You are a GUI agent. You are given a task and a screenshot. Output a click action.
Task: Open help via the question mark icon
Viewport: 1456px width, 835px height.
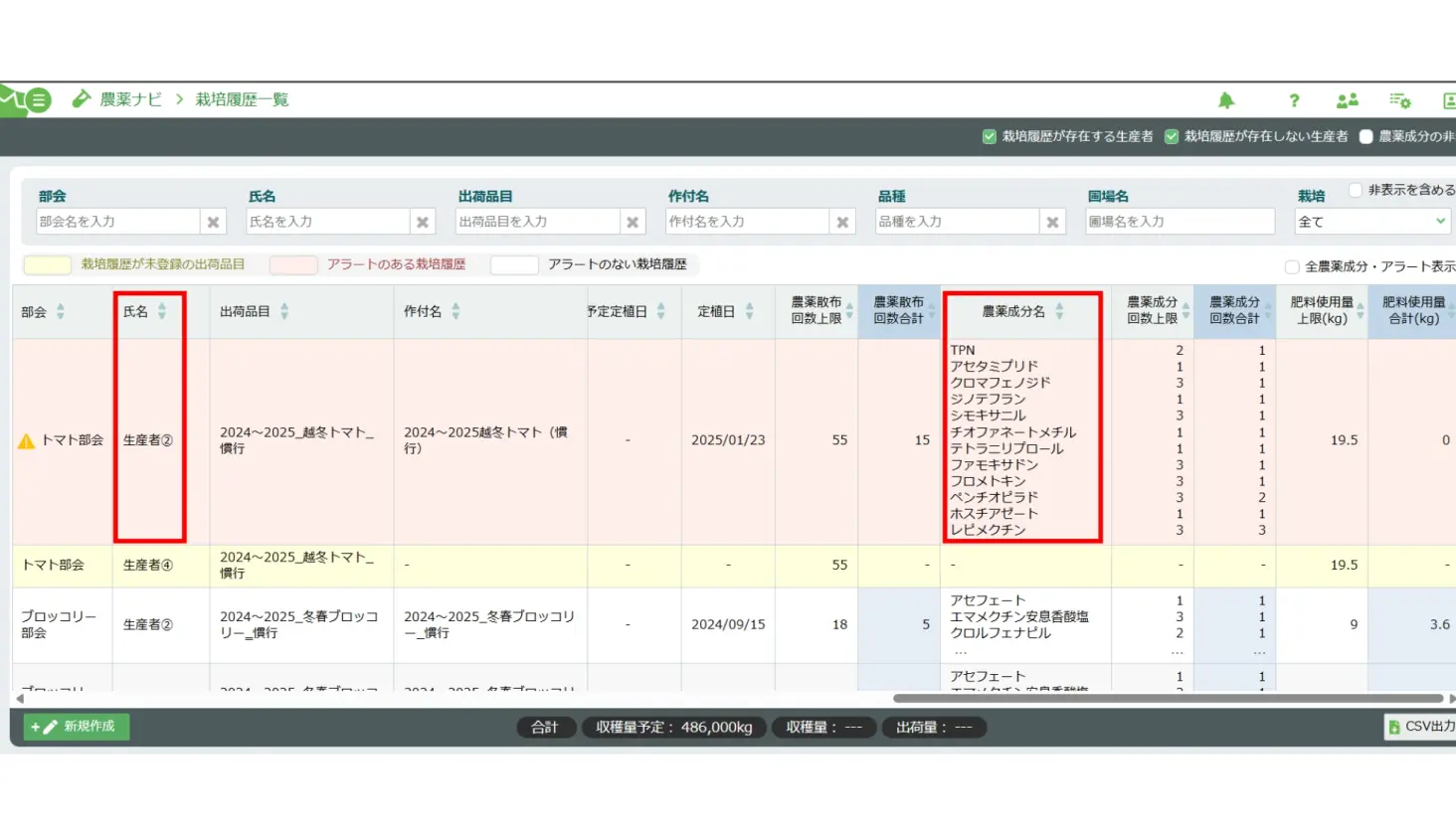pyautogui.click(x=1294, y=100)
